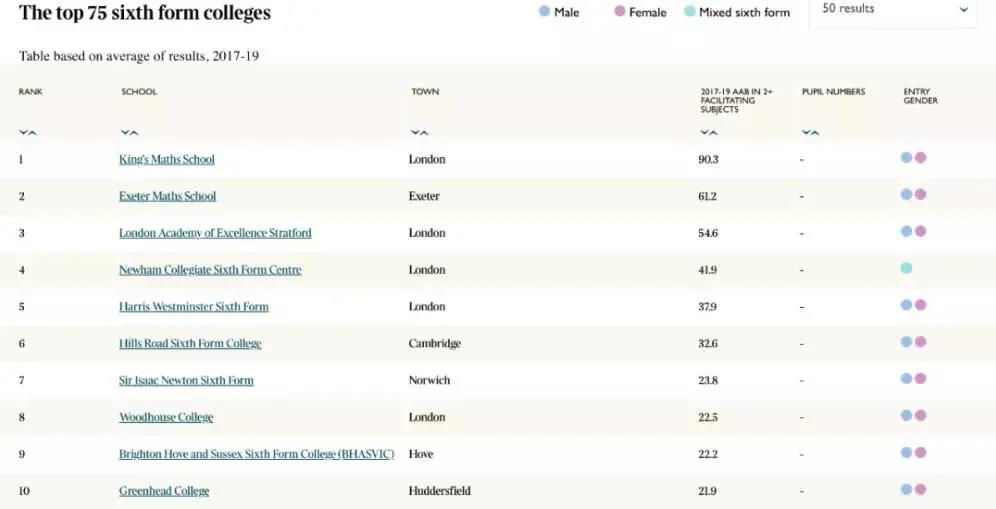The image size is (996, 509).
Task: Click the 61.2 score value
Action: coord(708,196)
